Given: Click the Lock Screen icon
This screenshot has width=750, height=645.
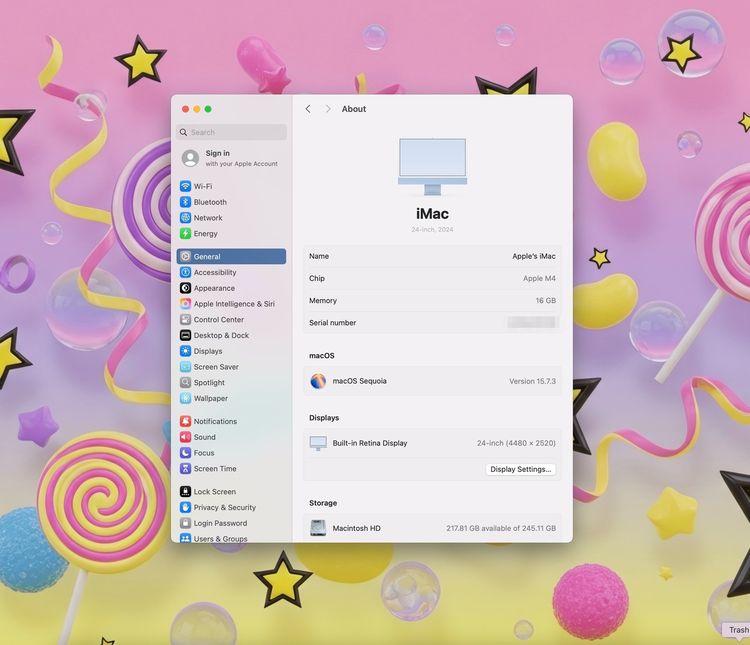Looking at the screenshot, I should pyautogui.click(x=186, y=491).
